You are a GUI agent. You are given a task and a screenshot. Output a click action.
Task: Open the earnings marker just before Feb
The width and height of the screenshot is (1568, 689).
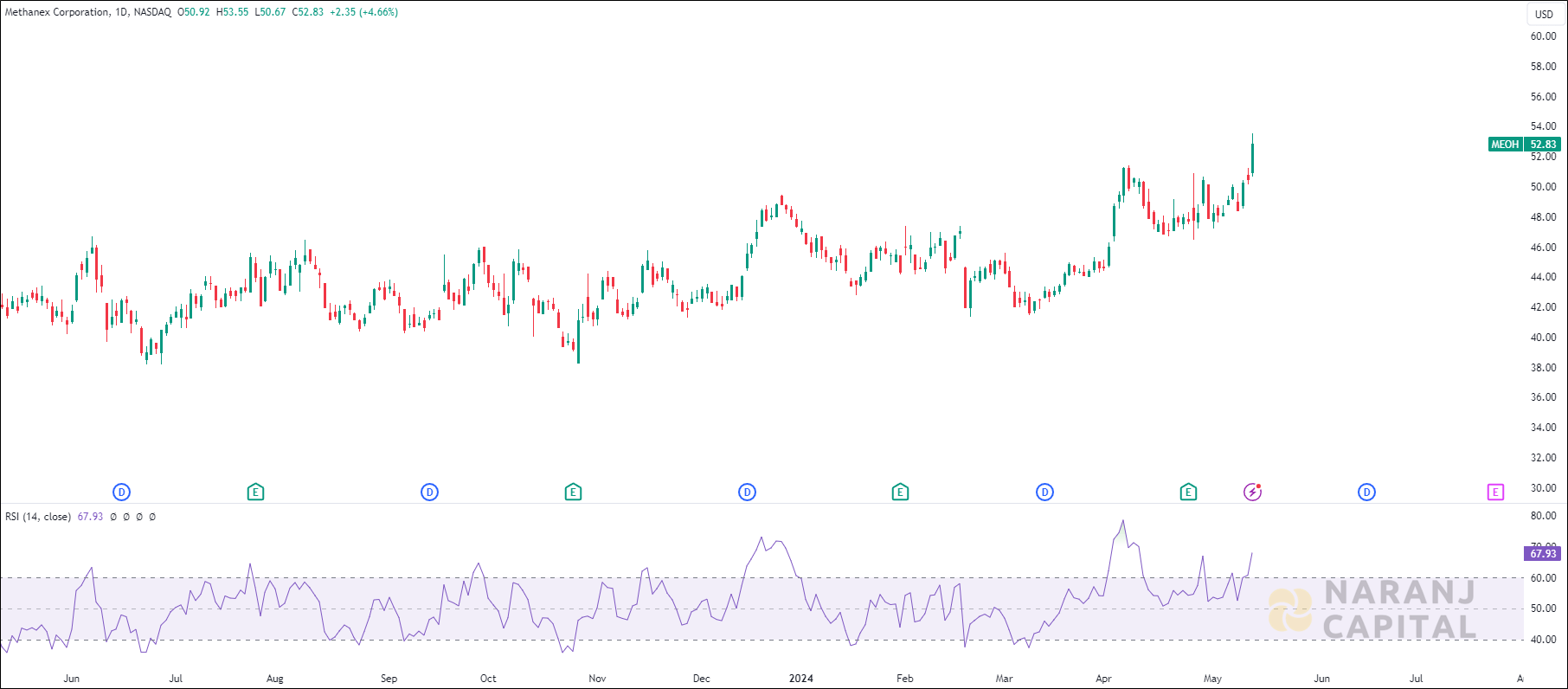point(900,493)
